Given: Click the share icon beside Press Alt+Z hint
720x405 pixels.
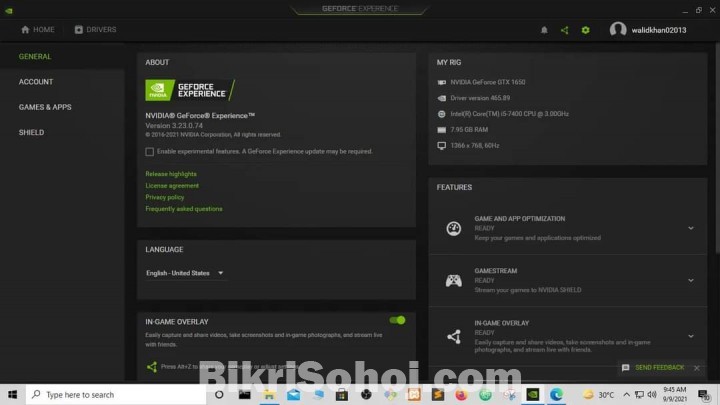Looking at the screenshot, I should [152, 366].
